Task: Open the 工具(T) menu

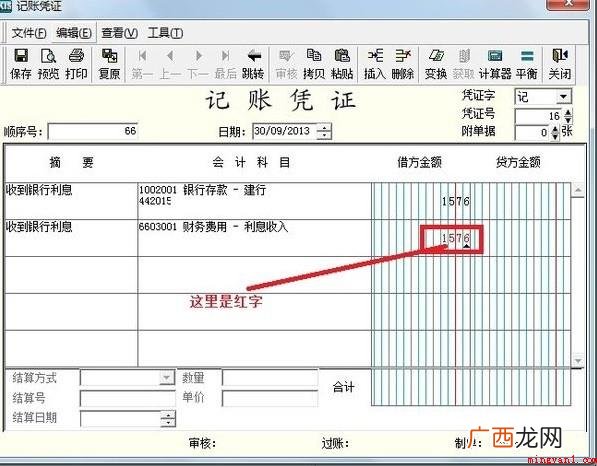Action: [x=165, y=33]
